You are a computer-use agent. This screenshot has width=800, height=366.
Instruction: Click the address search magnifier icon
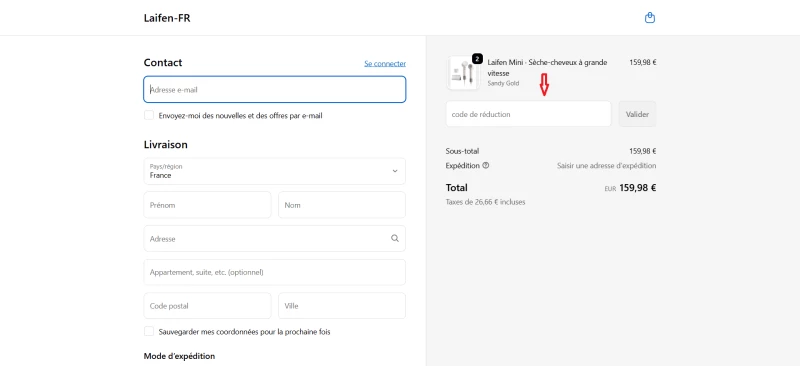point(394,238)
